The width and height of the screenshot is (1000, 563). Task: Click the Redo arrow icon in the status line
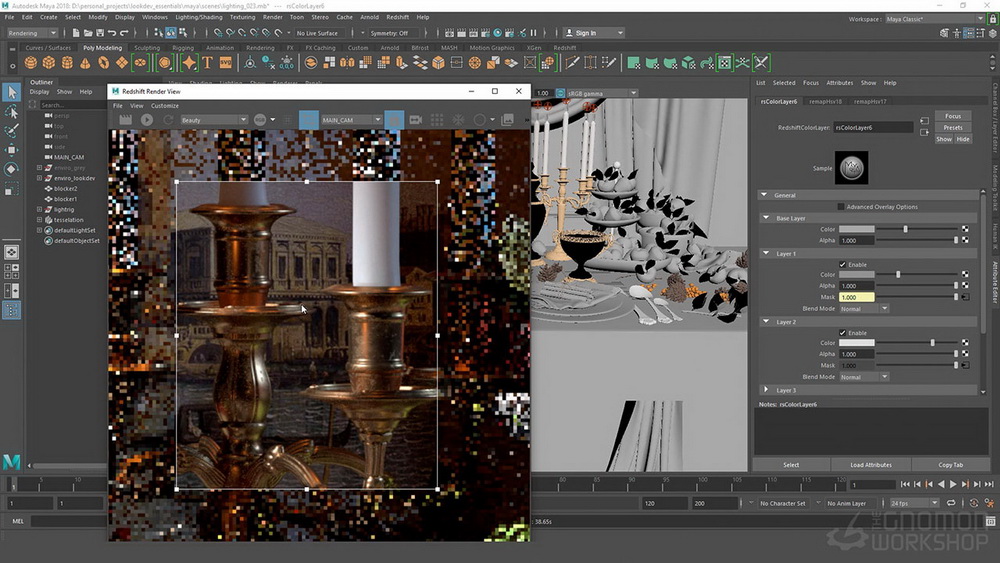[x=124, y=33]
